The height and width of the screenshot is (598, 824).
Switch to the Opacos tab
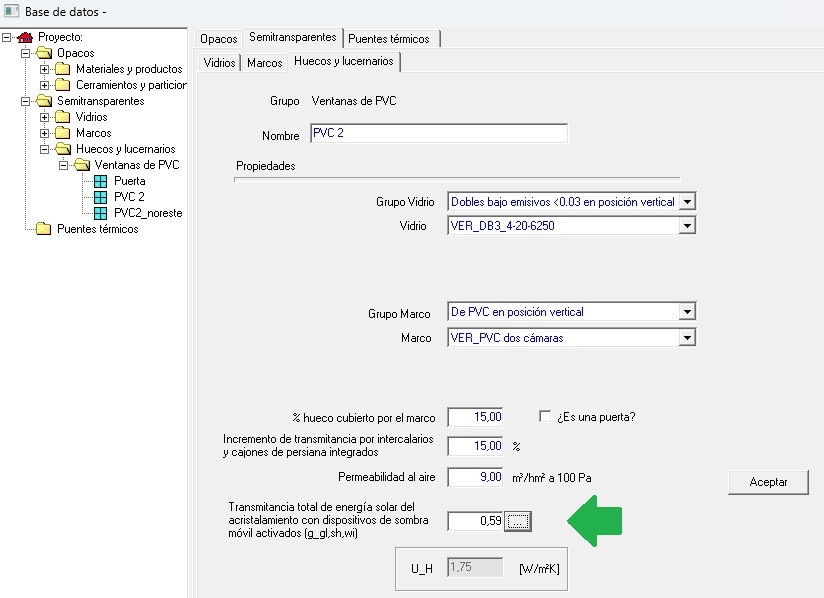click(x=219, y=39)
